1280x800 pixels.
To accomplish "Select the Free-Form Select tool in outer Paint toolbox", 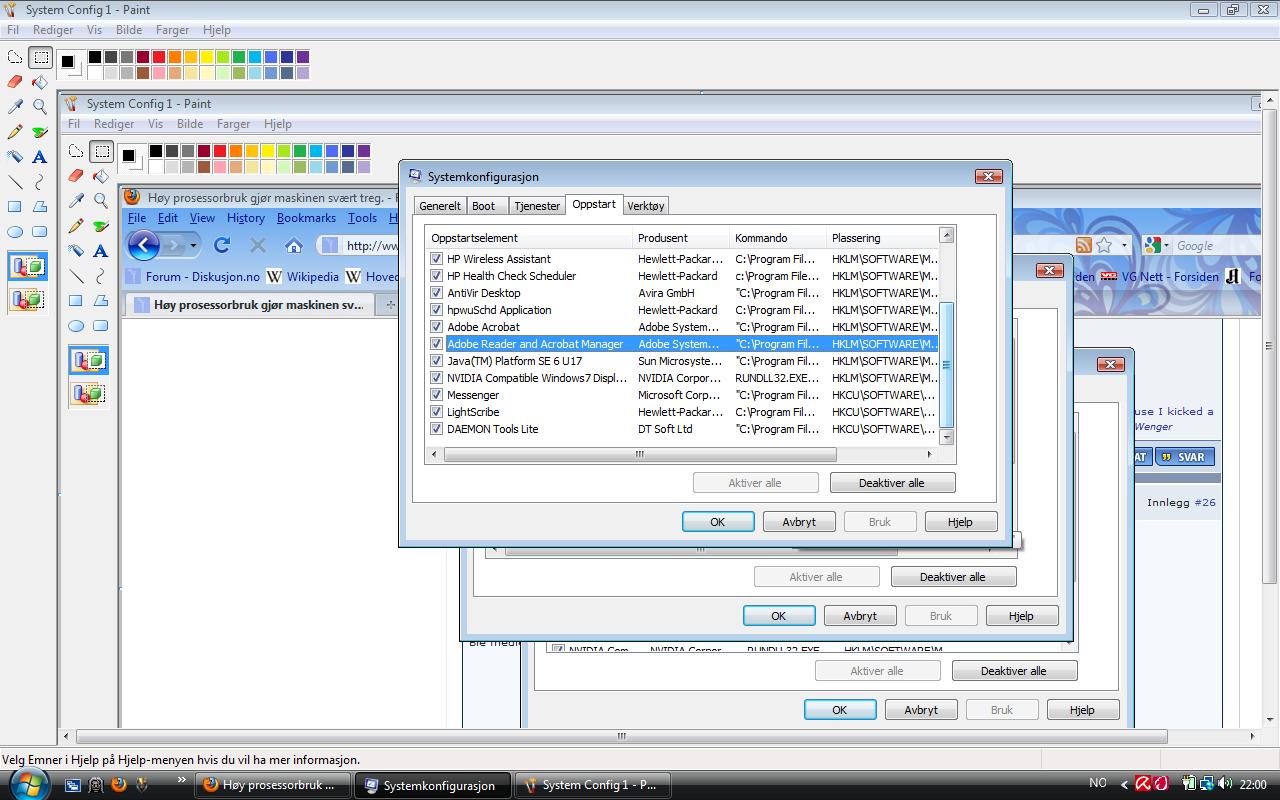I will pos(15,58).
